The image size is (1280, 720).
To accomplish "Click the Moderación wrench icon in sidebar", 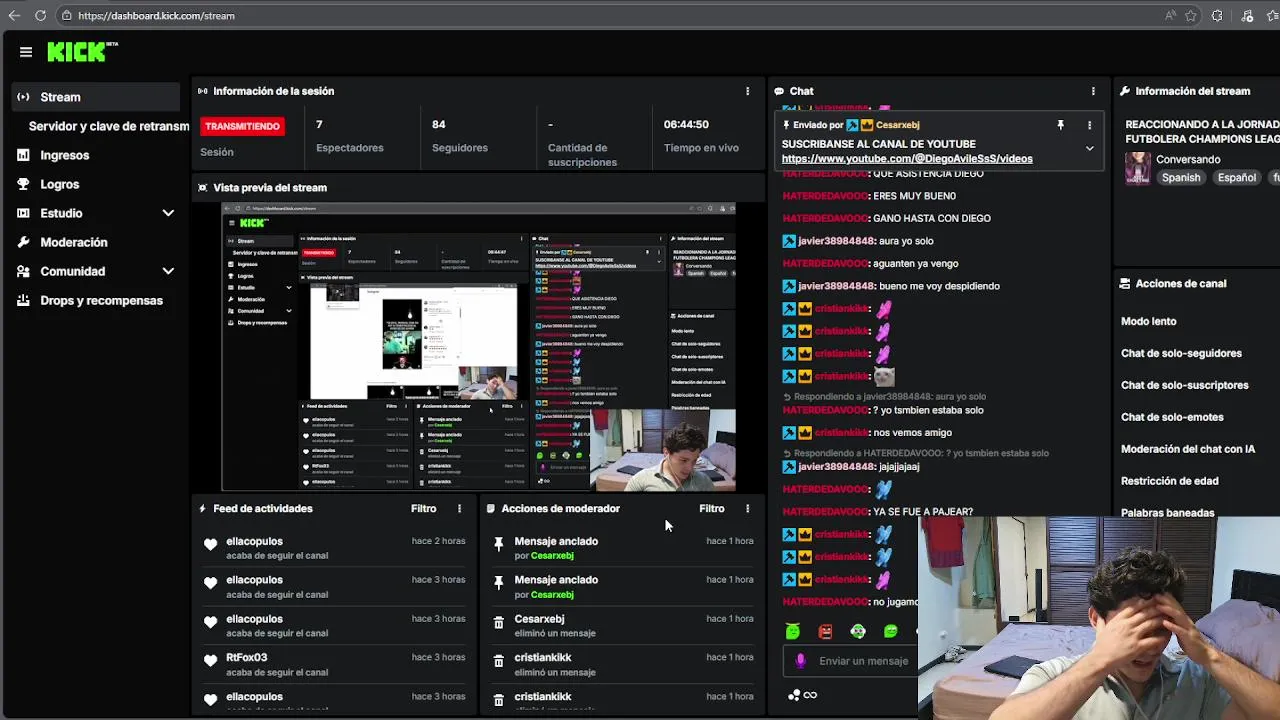I will 23,242.
